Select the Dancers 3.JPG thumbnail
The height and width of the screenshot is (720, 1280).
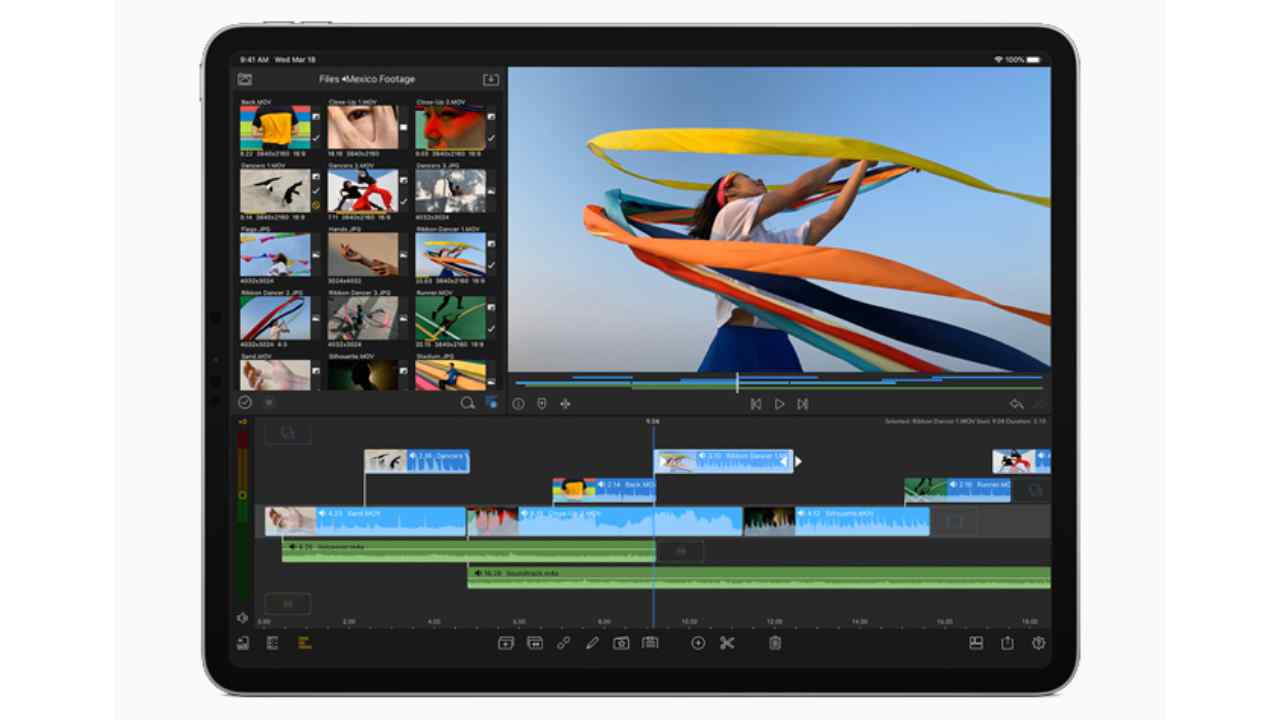[x=450, y=191]
